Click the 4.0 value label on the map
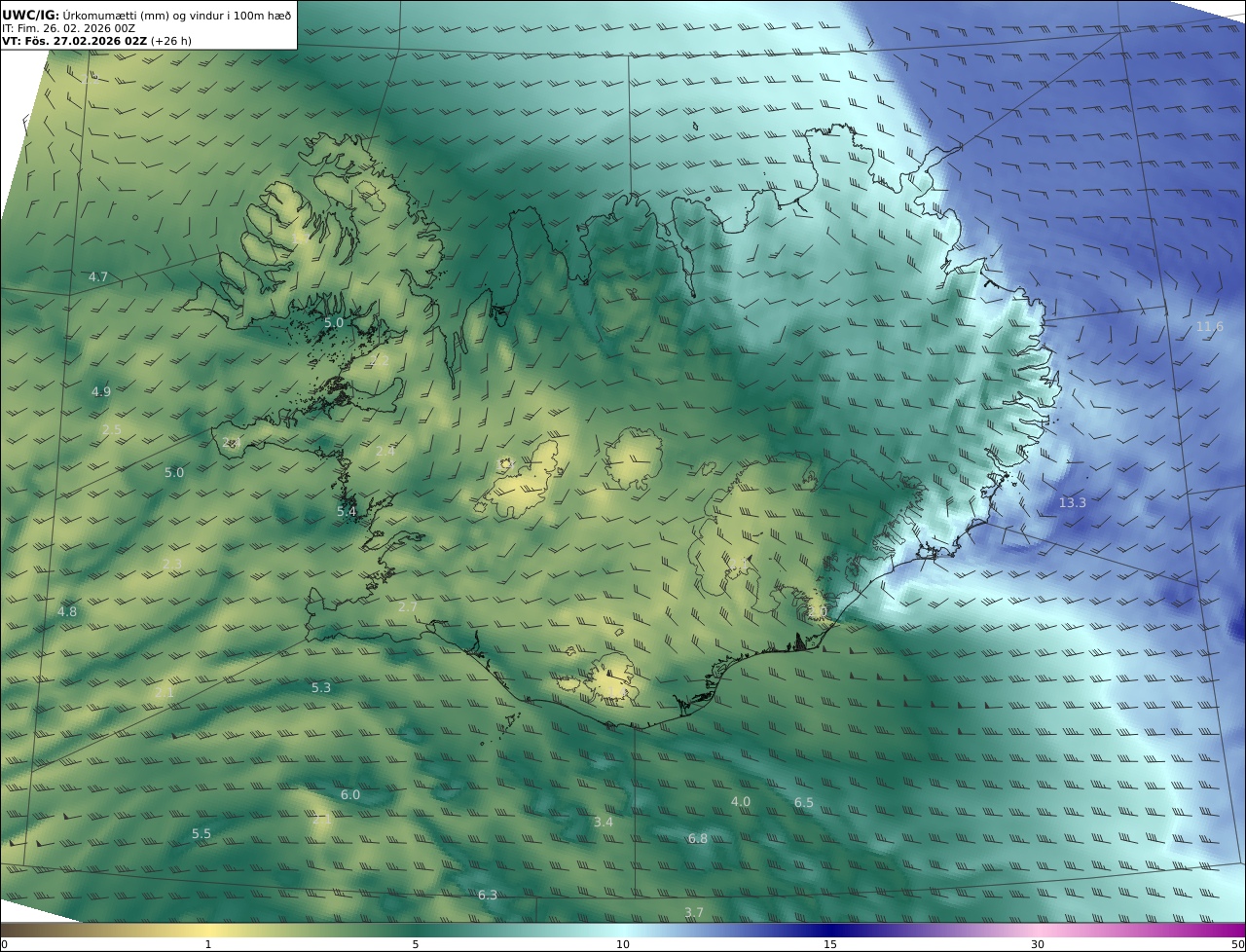This screenshot has width=1246, height=952. point(741,802)
